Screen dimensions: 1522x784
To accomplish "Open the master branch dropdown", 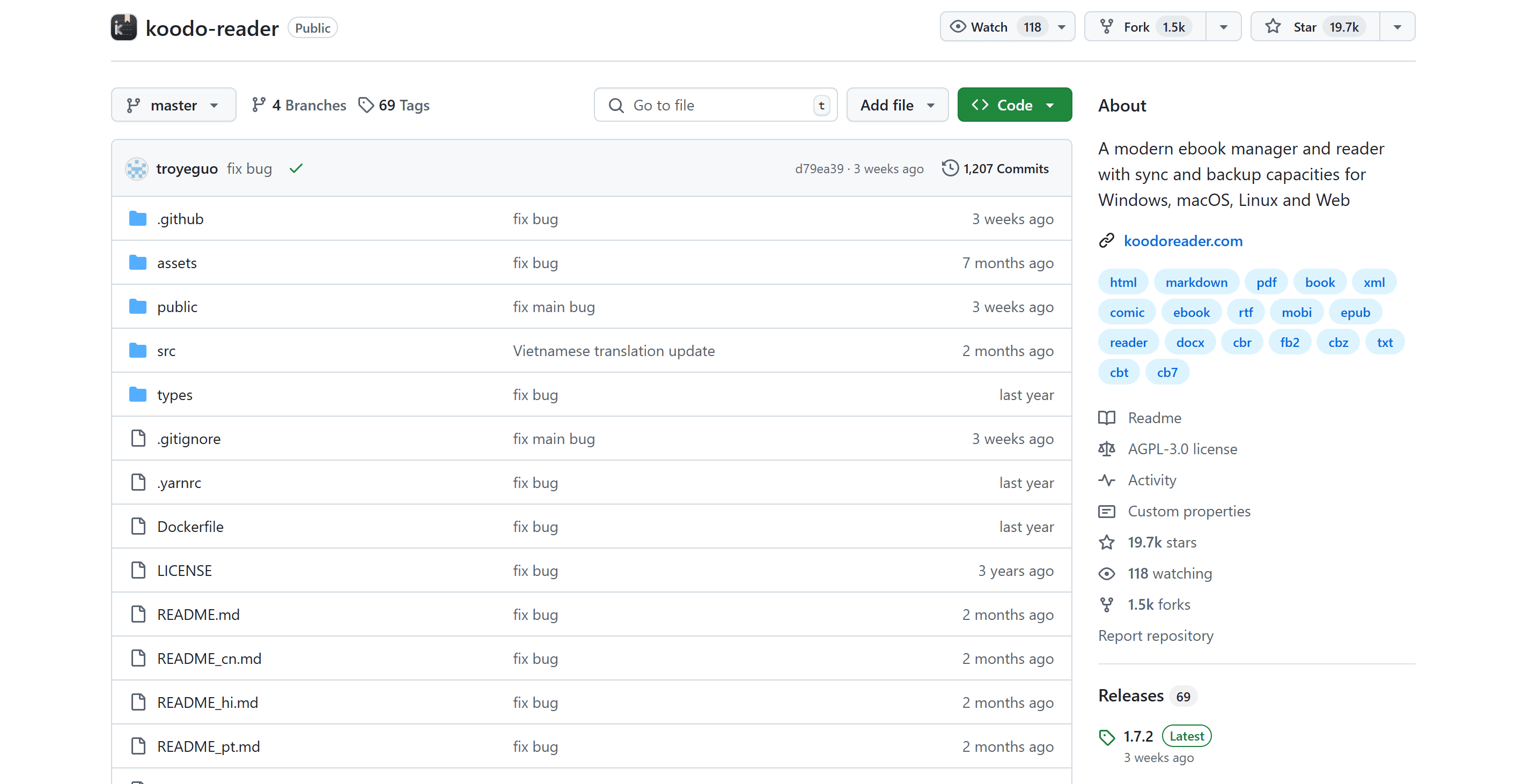I will click(173, 105).
